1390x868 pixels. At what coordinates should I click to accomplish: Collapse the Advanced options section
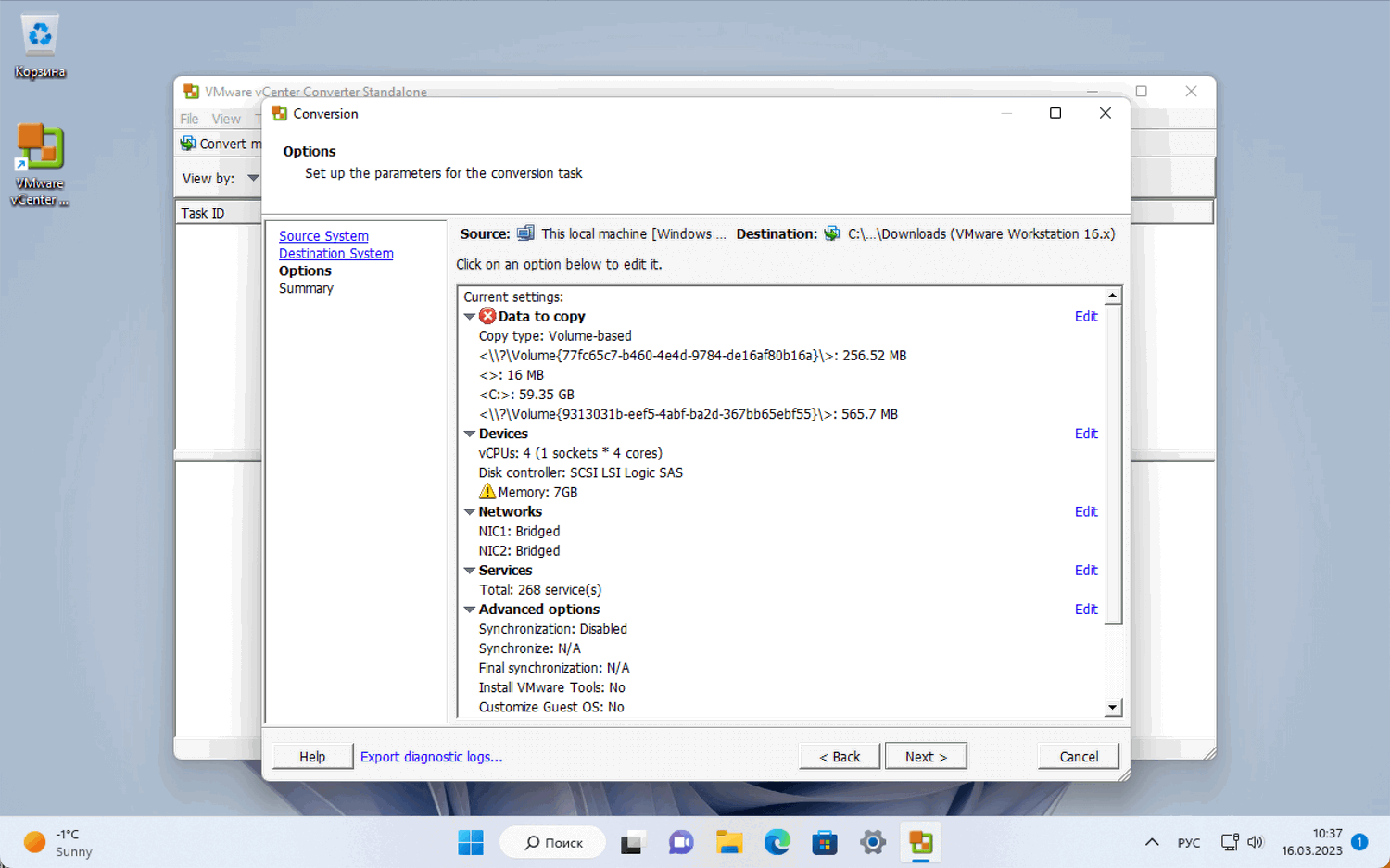[x=470, y=610]
